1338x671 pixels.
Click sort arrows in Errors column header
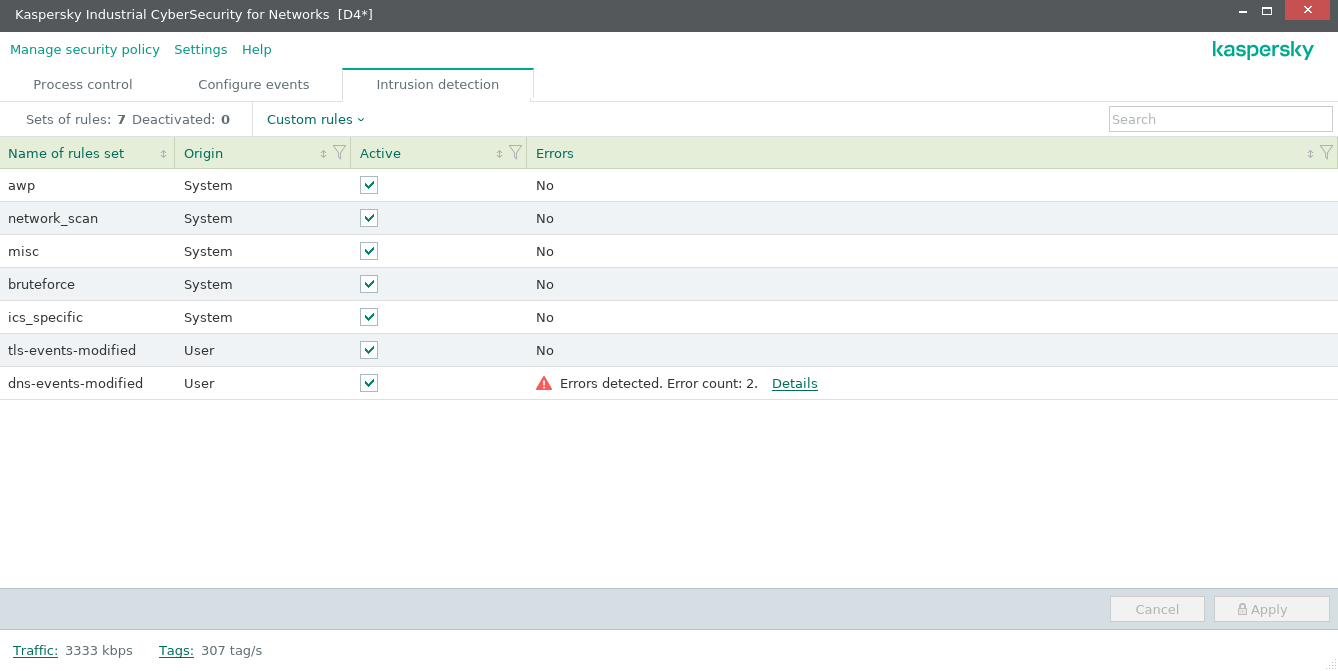pos(1310,154)
